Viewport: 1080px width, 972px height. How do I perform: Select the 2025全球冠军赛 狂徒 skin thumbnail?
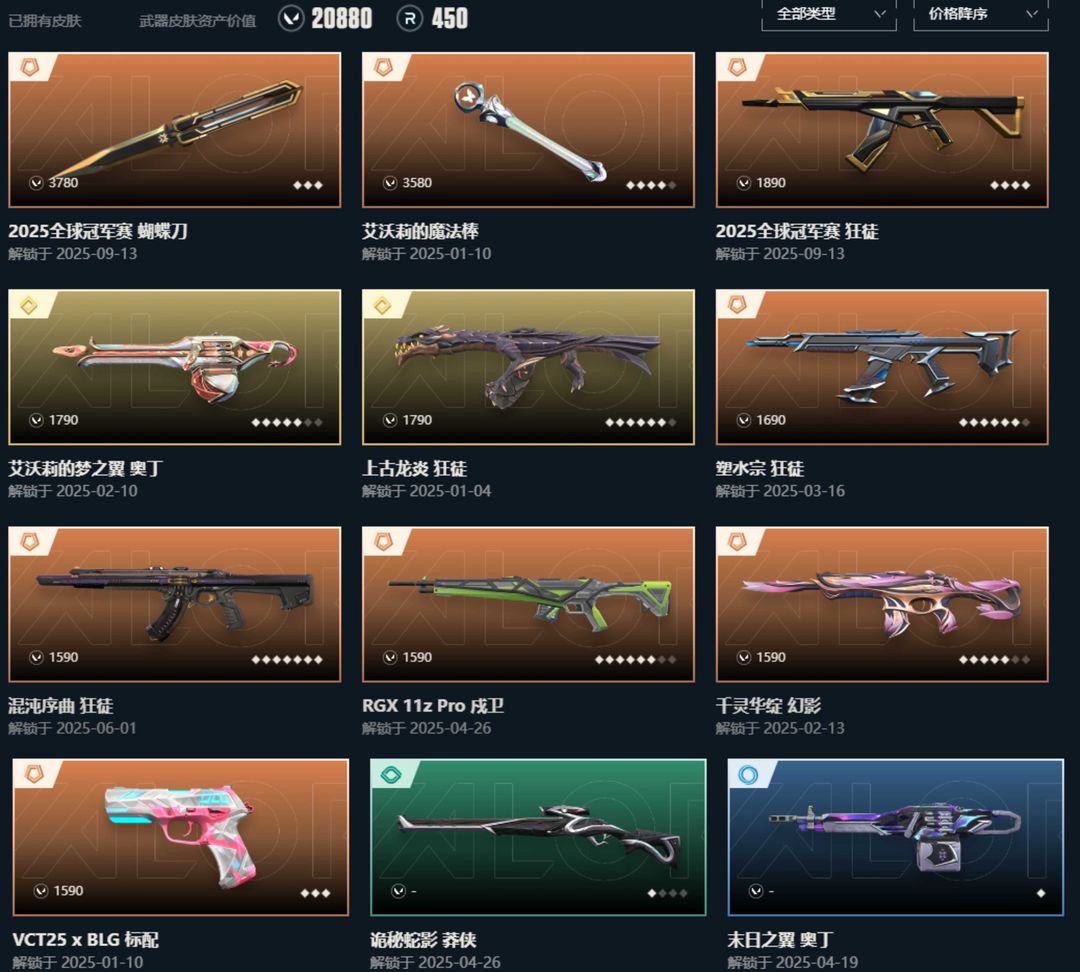(882, 130)
